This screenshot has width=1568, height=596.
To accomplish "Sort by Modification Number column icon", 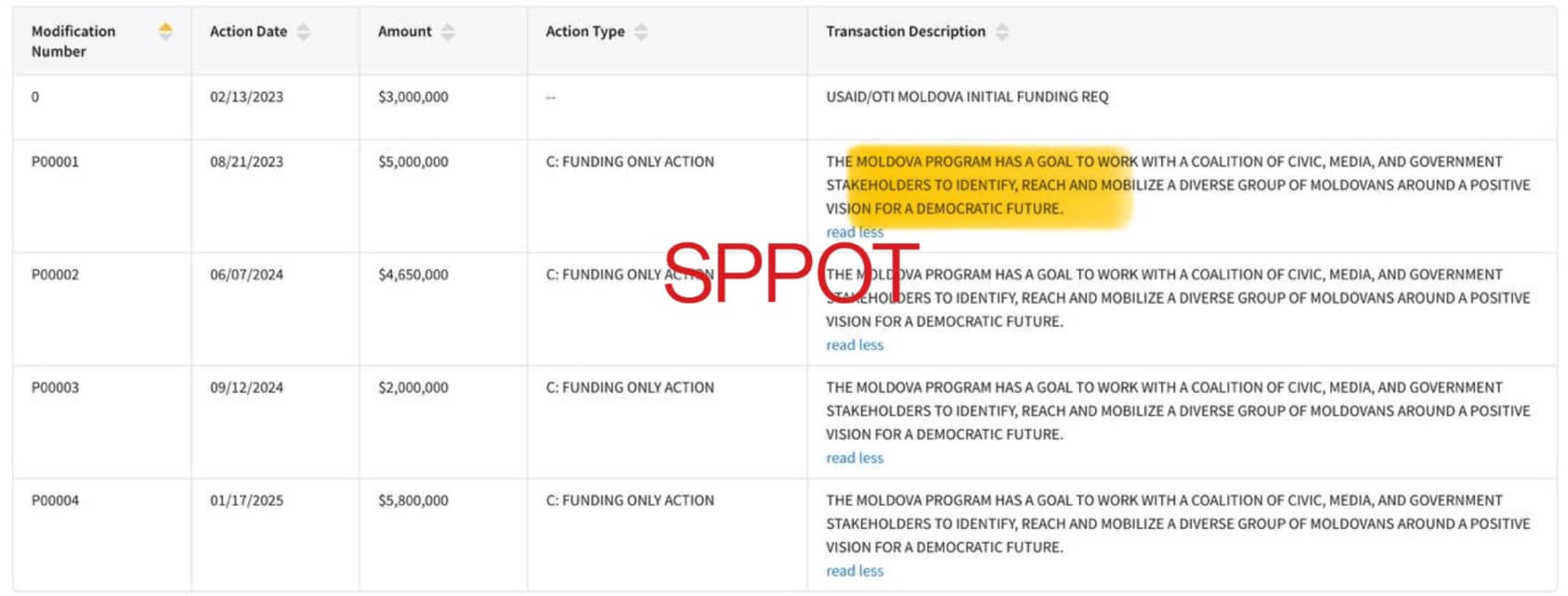I will [166, 32].
